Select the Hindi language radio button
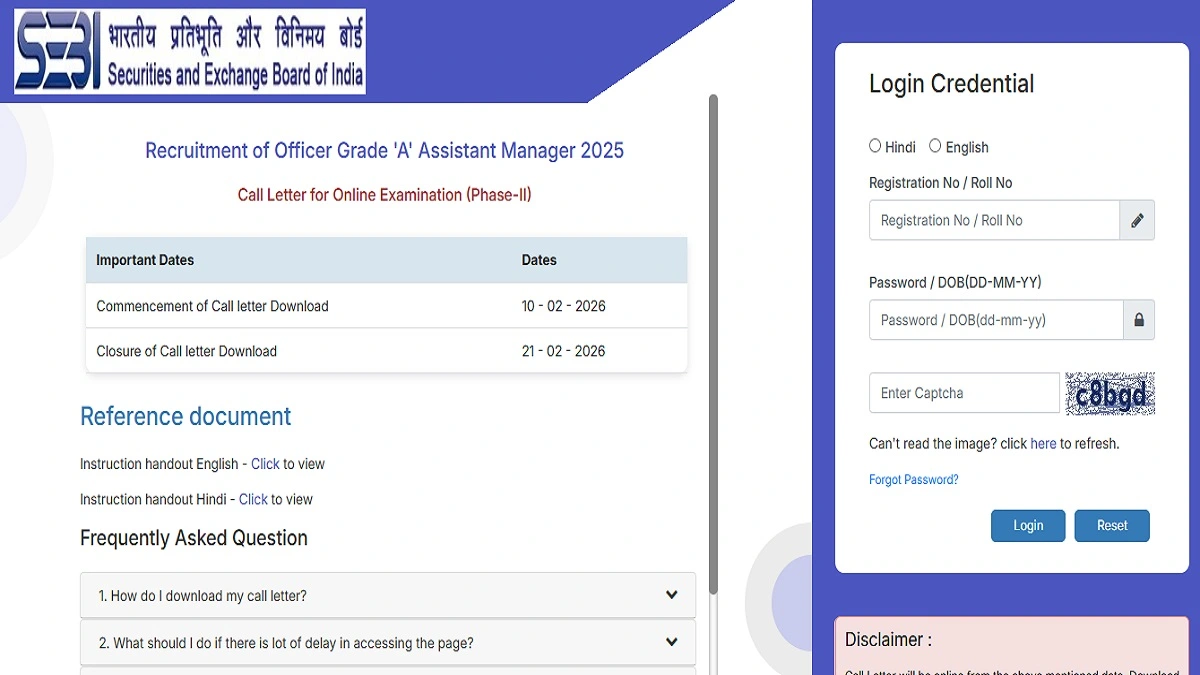The image size is (1200, 675). (x=873, y=145)
